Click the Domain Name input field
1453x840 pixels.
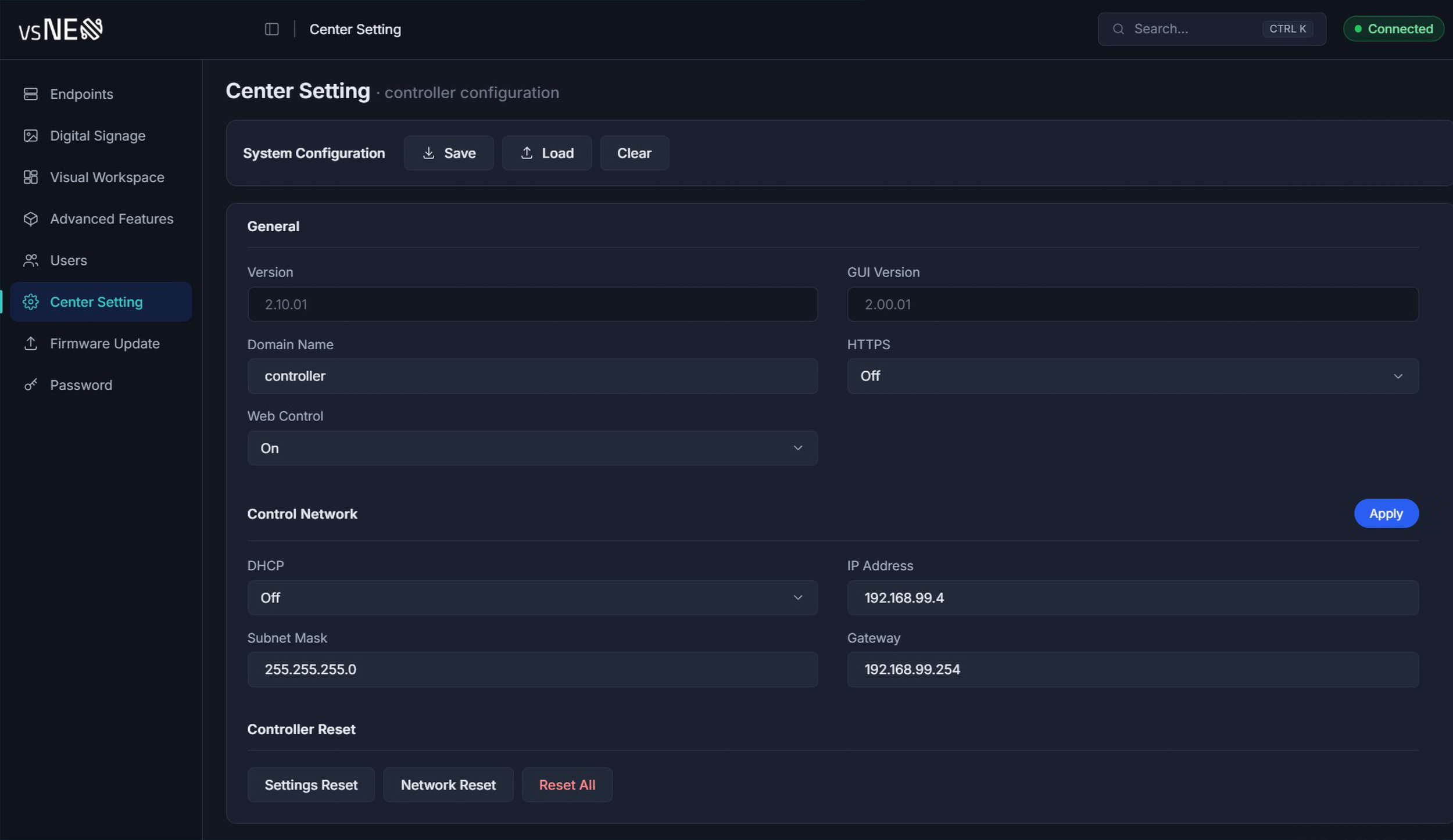tap(532, 376)
